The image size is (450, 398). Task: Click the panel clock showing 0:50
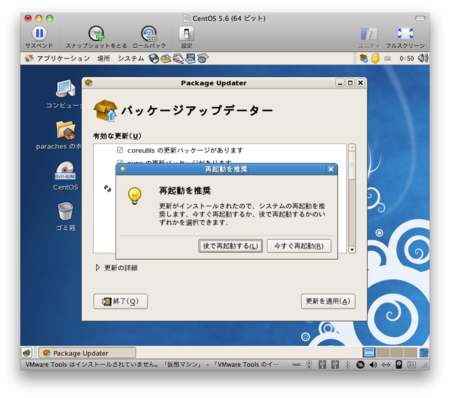(x=406, y=59)
